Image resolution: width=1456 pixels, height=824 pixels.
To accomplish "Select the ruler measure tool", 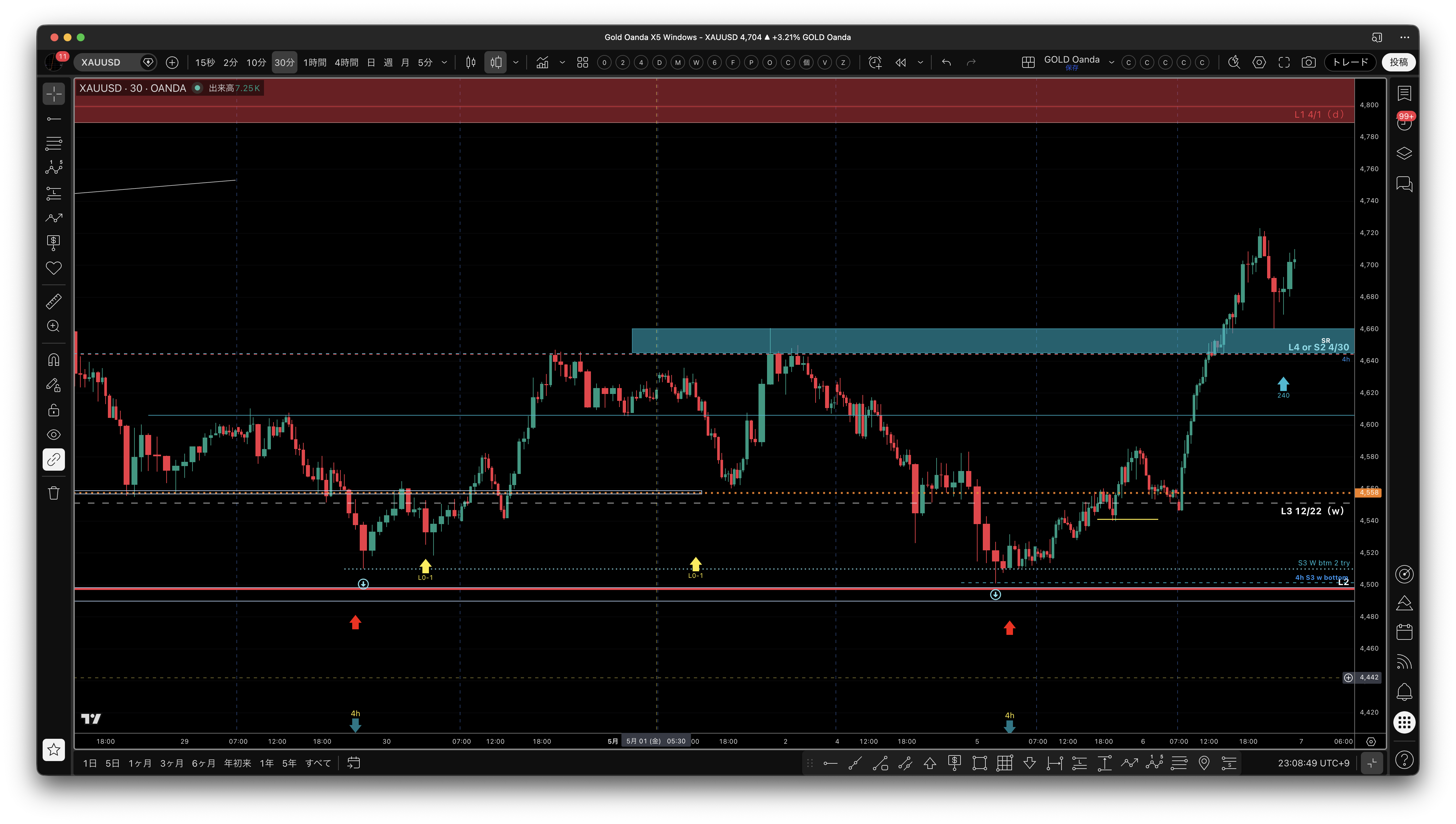I will 54,301.
